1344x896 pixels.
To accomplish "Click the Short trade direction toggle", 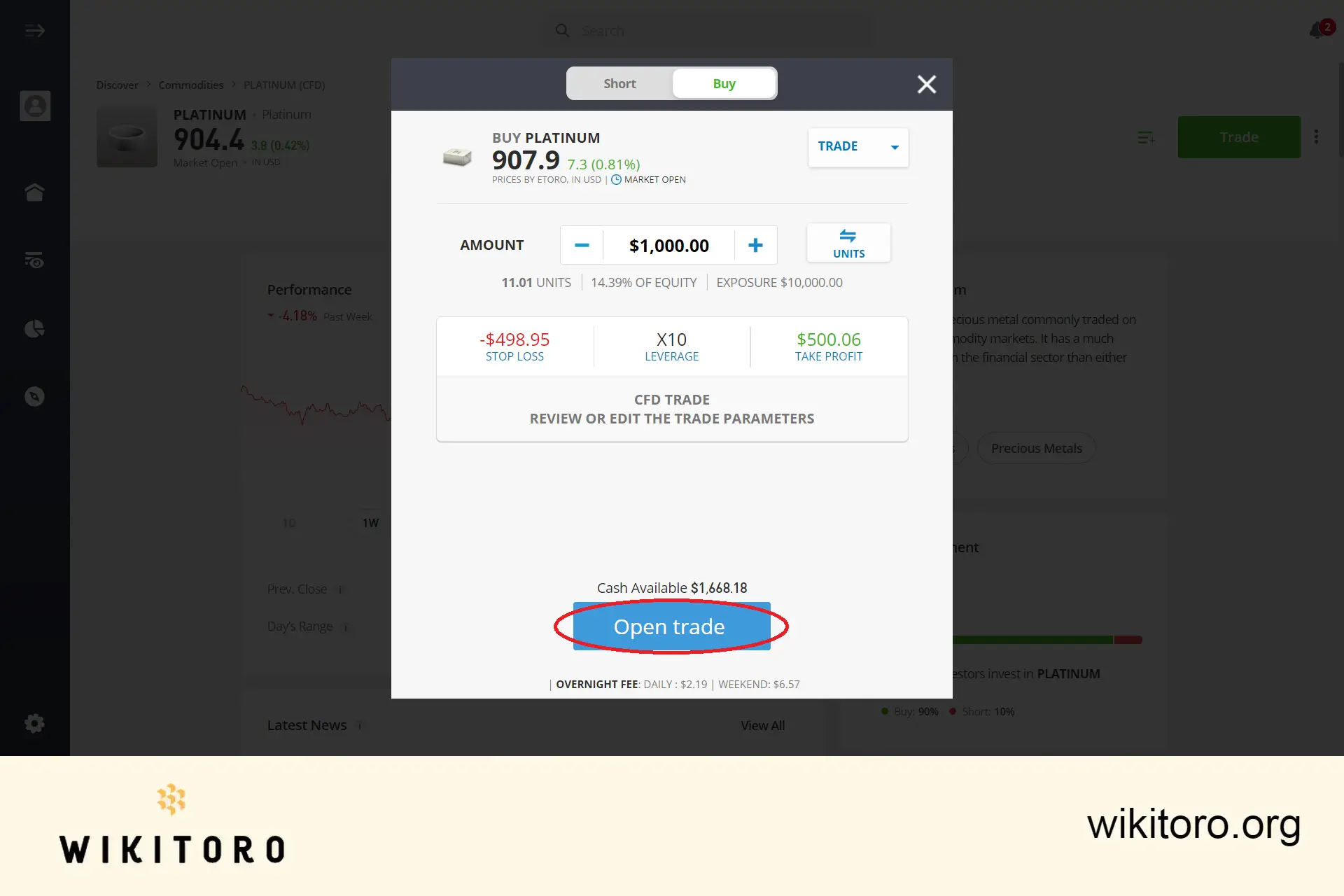I will tap(619, 83).
